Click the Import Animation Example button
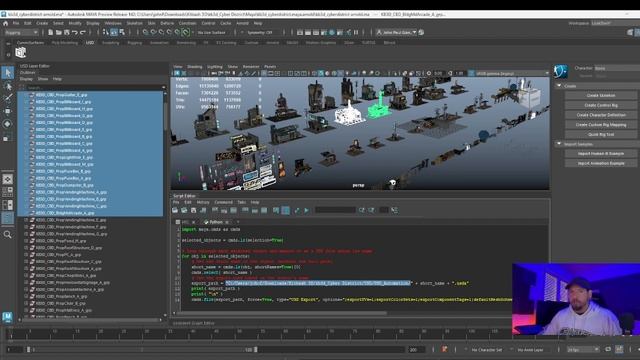 point(601,163)
